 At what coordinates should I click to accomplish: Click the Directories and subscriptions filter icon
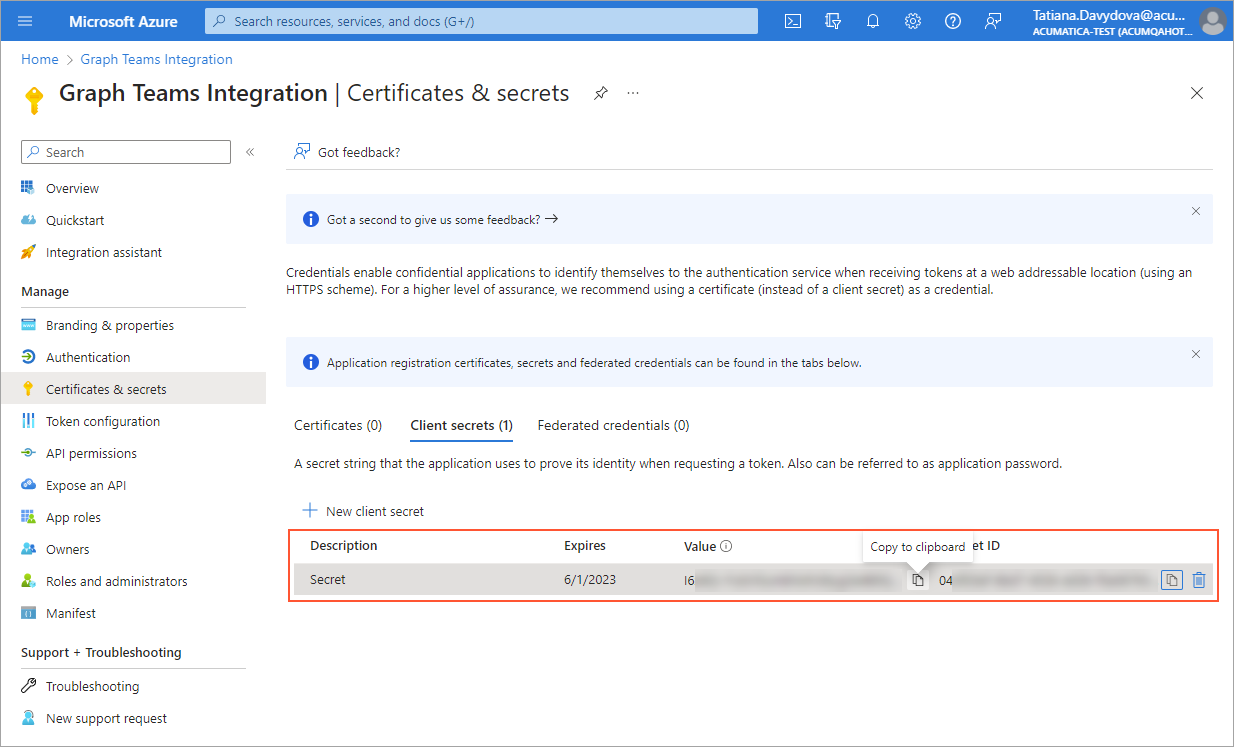(833, 21)
